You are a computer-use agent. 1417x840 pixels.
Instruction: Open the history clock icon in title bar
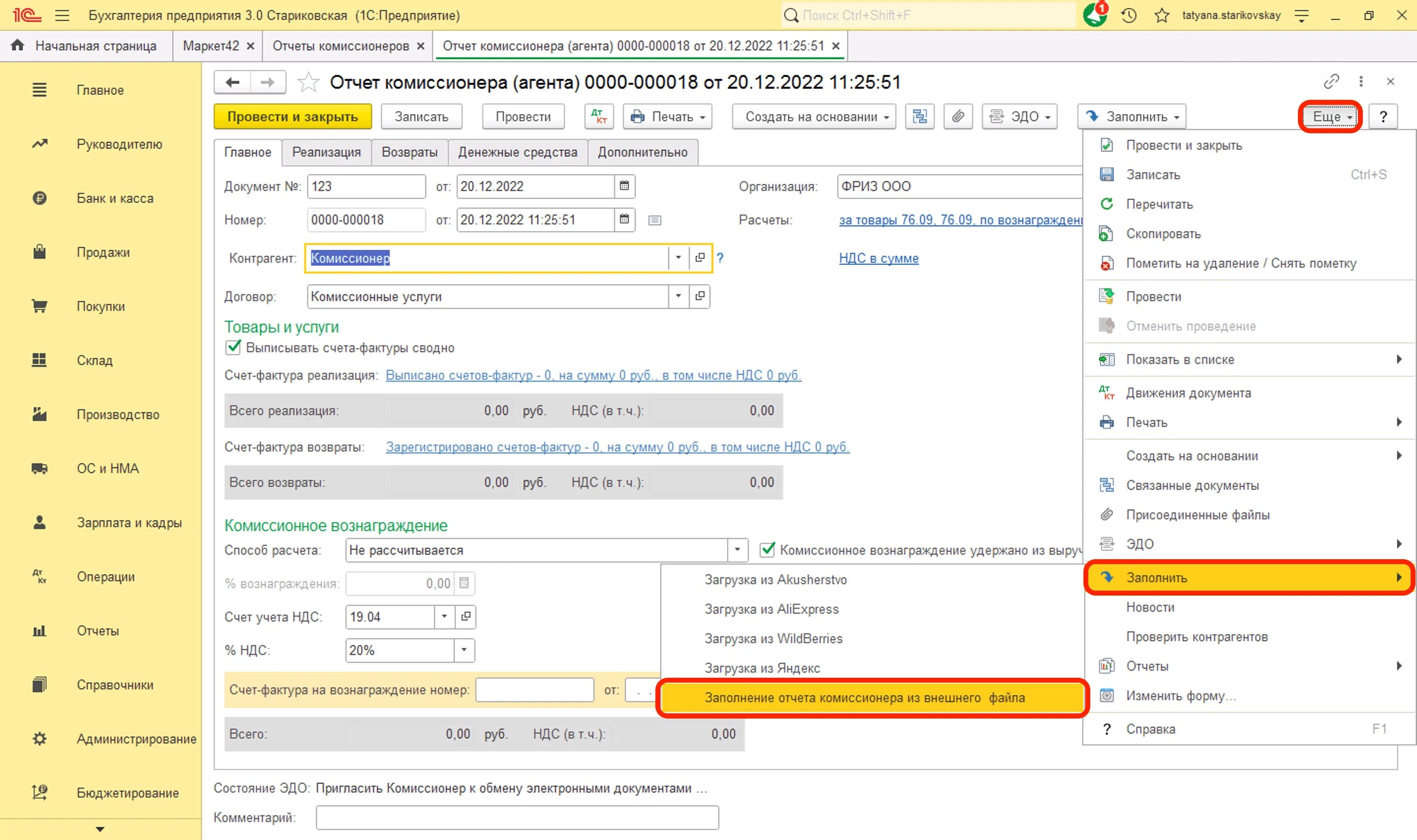pyautogui.click(x=1128, y=15)
